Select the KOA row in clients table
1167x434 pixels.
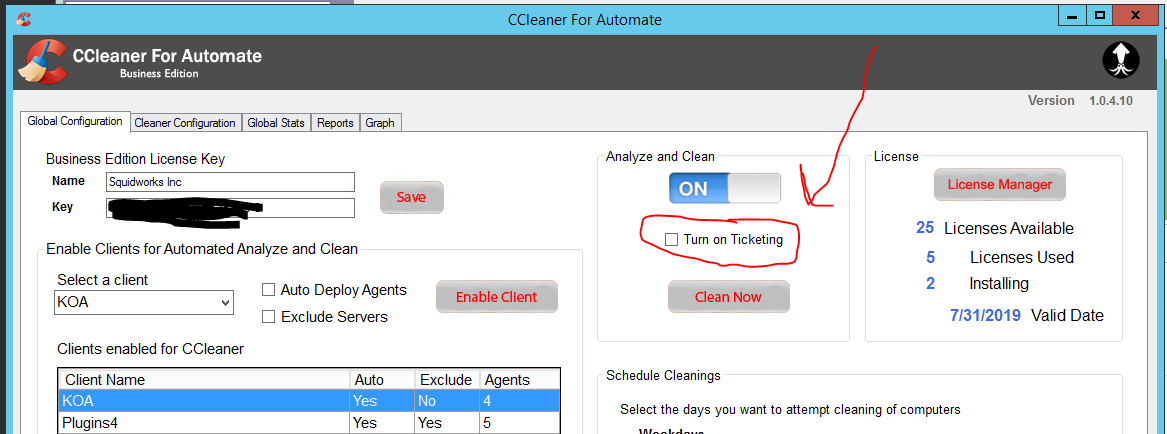(x=200, y=400)
